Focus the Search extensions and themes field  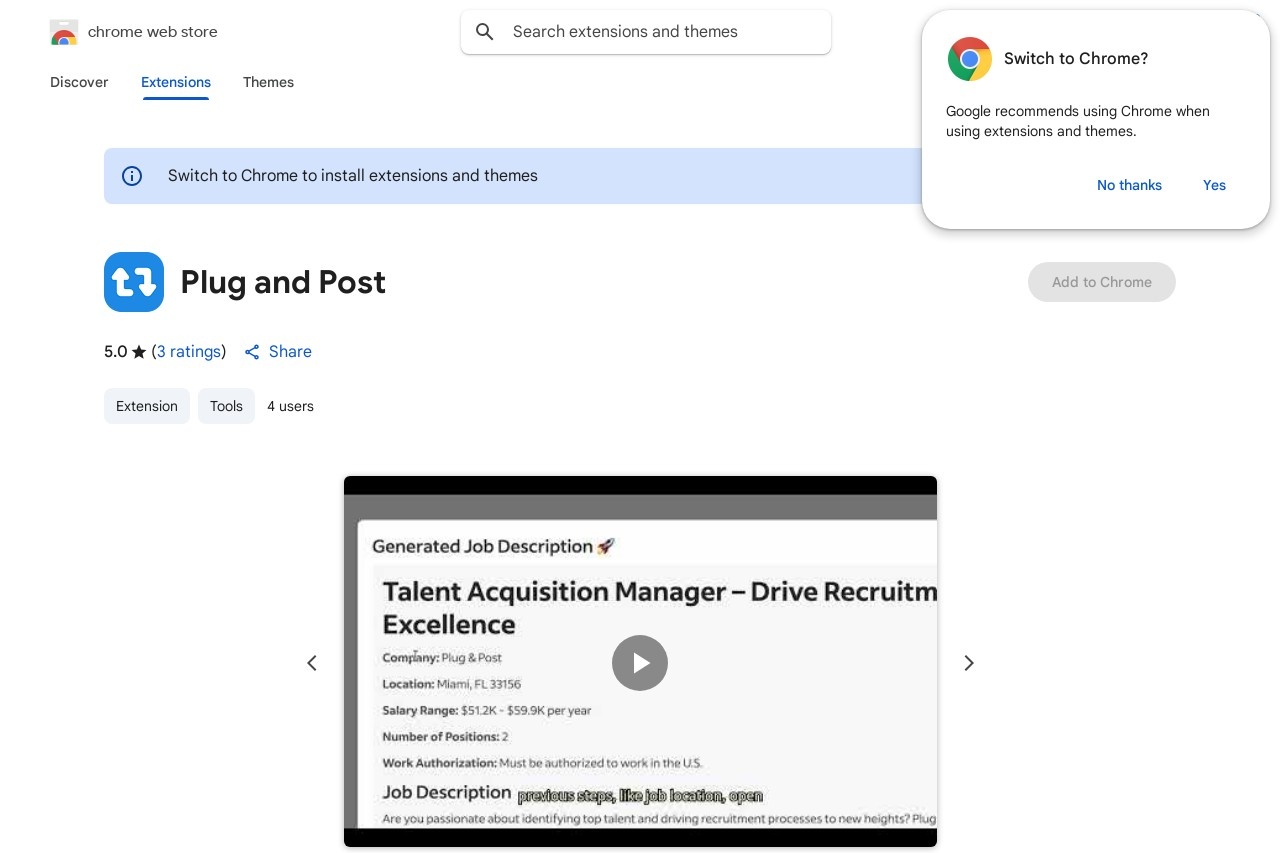(646, 32)
